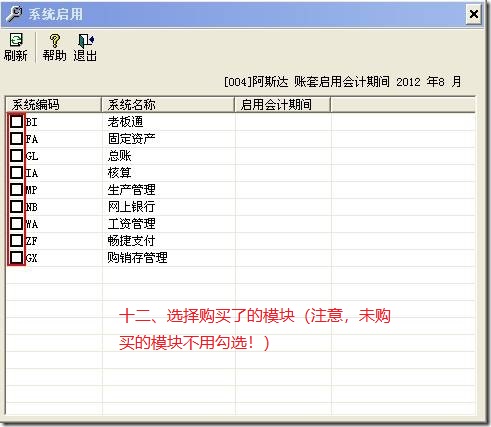Click the key icon in title bar

(x=14, y=14)
